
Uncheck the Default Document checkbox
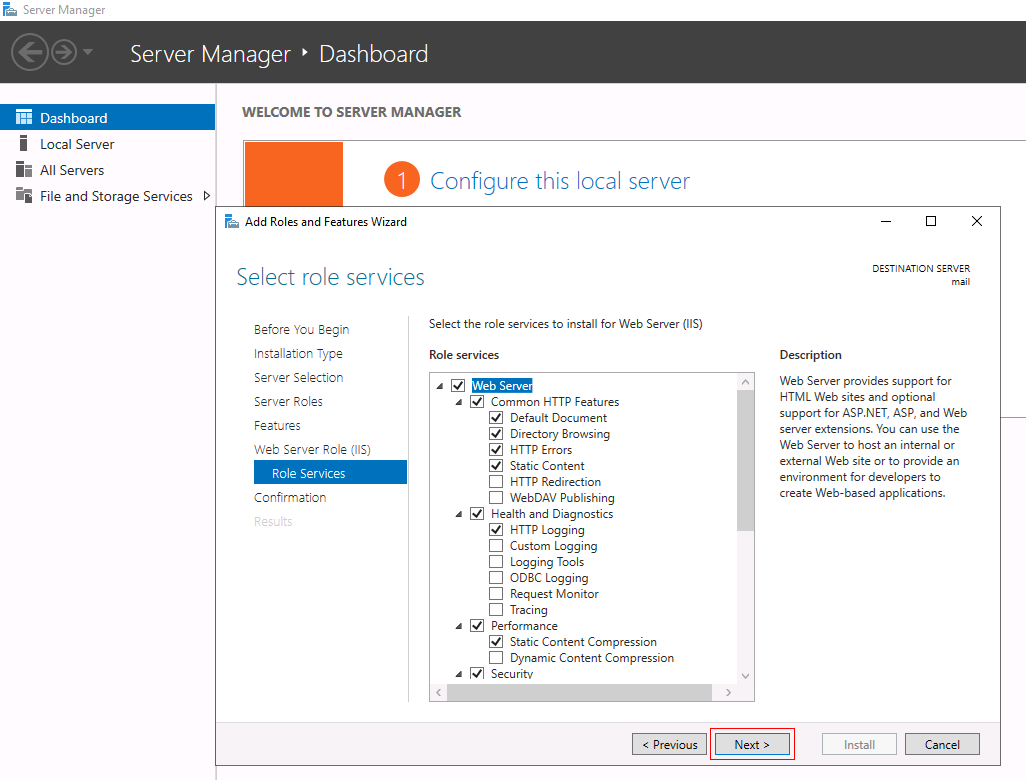click(x=496, y=417)
